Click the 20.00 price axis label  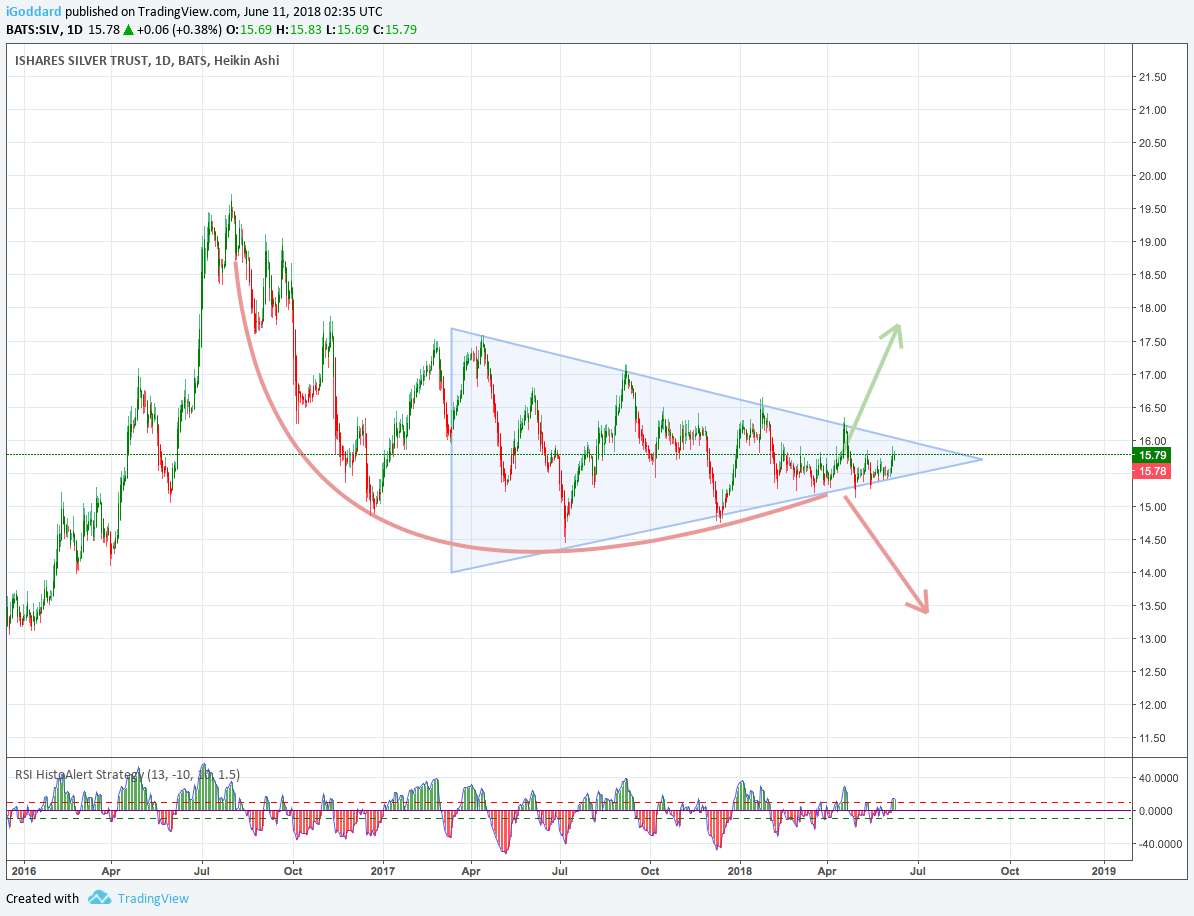[1152, 176]
